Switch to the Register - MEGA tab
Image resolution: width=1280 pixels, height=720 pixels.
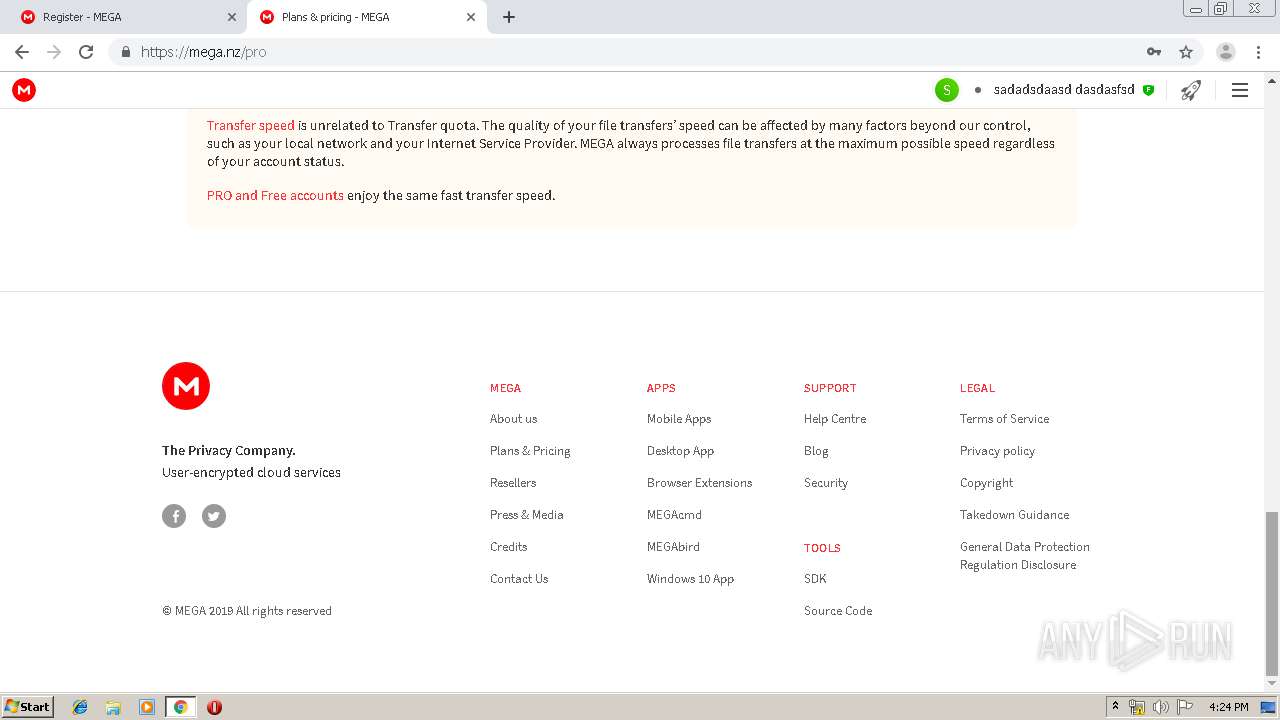(124, 17)
